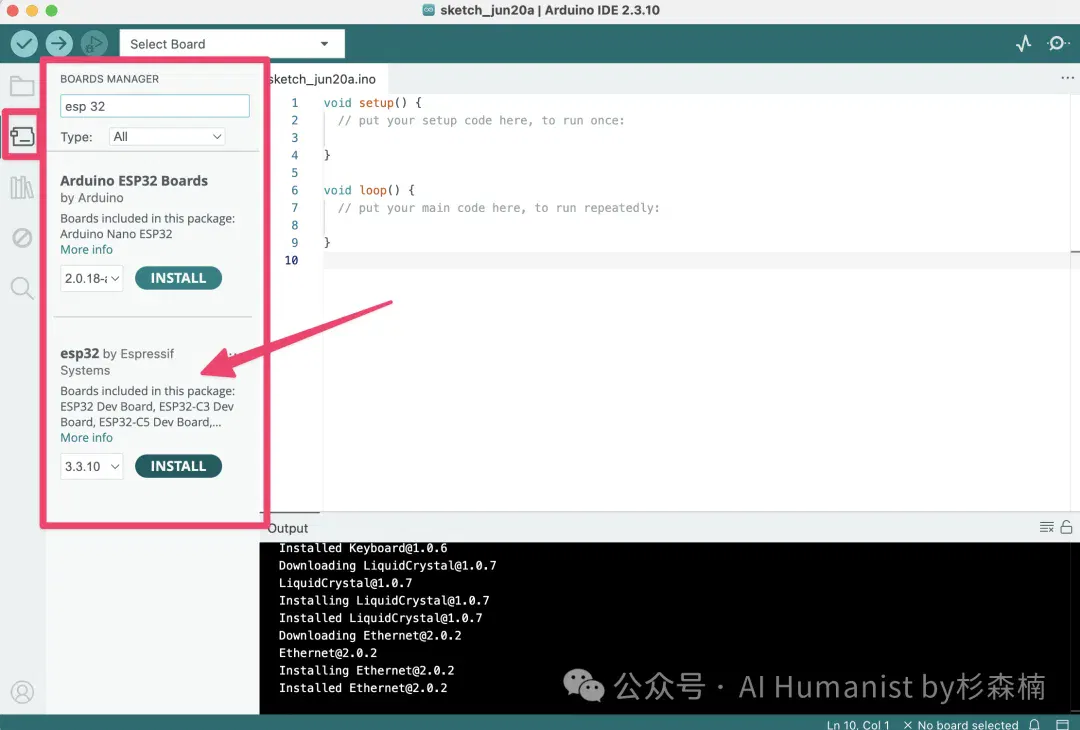This screenshot has height=730, width=1080.
Task: Open the editor tab more-actions ellipsis
Action: coord(1067,78)
